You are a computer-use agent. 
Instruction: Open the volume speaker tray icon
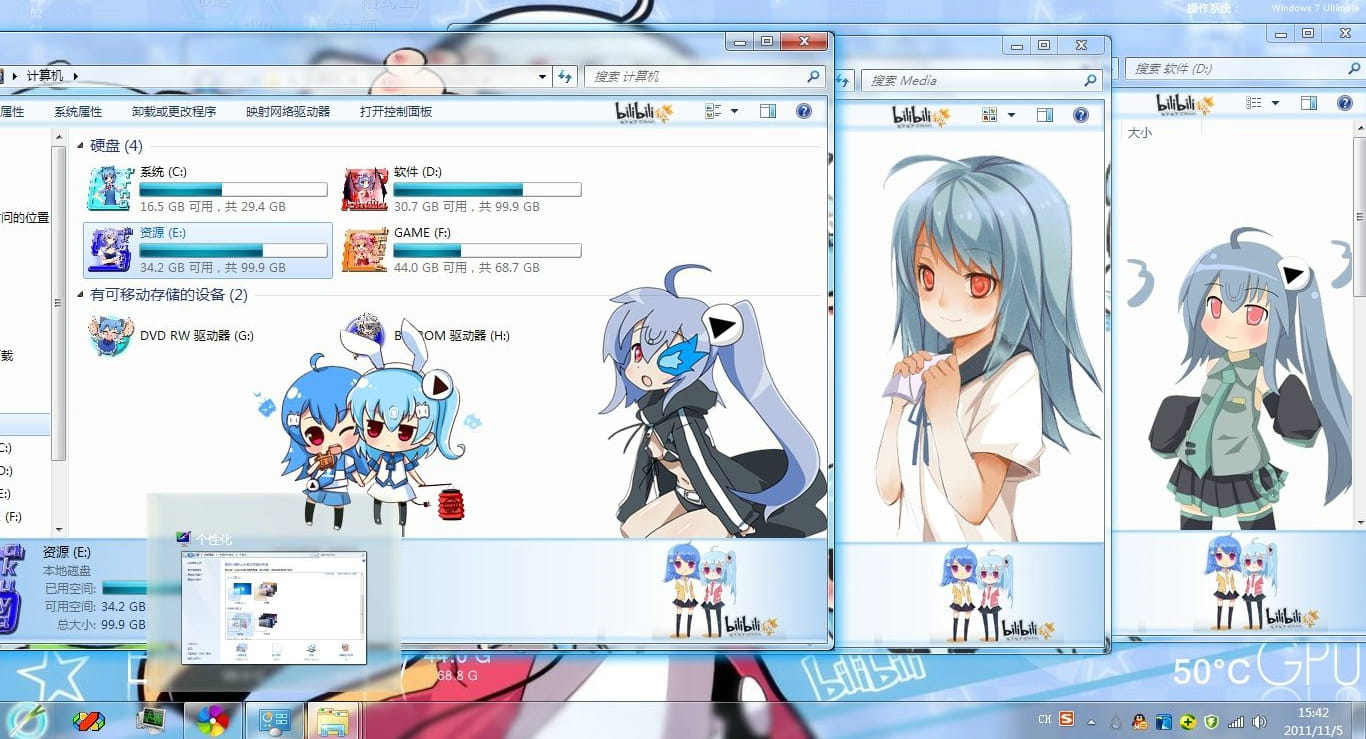(1259, 721)
